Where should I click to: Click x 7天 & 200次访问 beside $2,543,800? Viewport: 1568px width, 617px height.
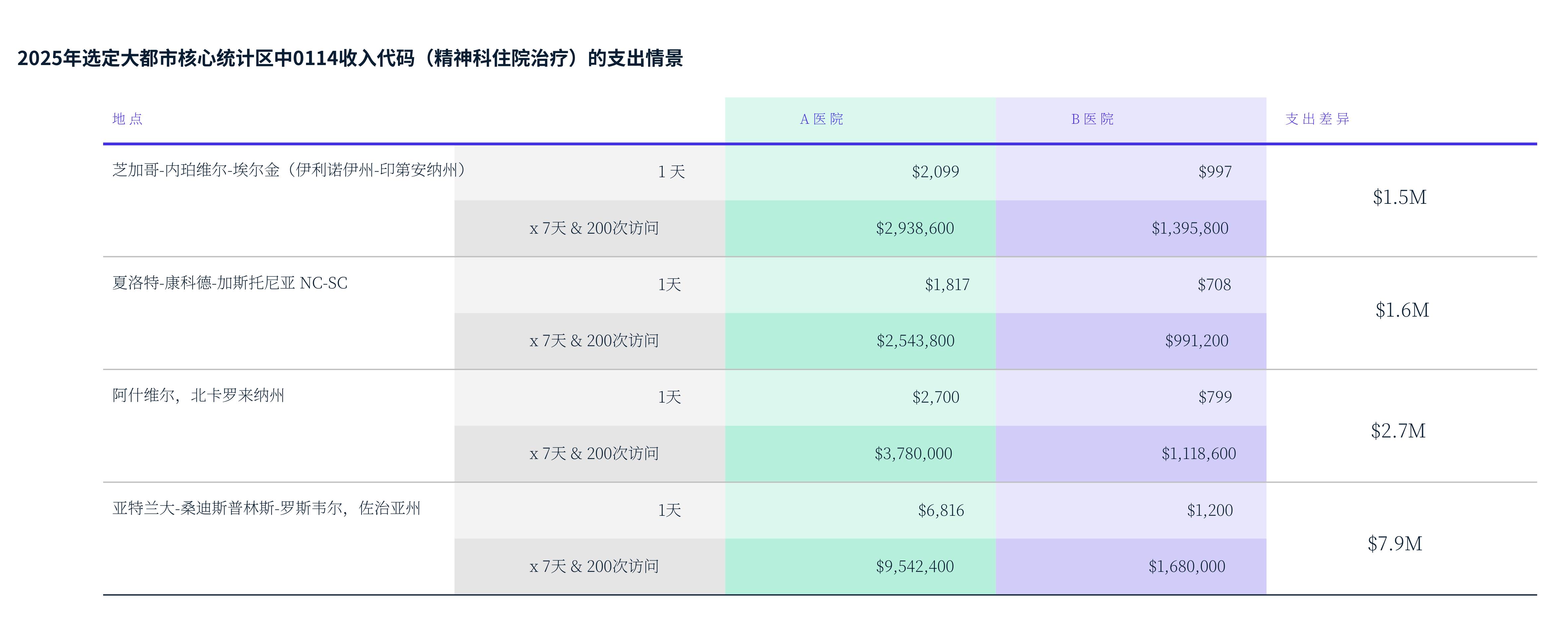point(594,341)
